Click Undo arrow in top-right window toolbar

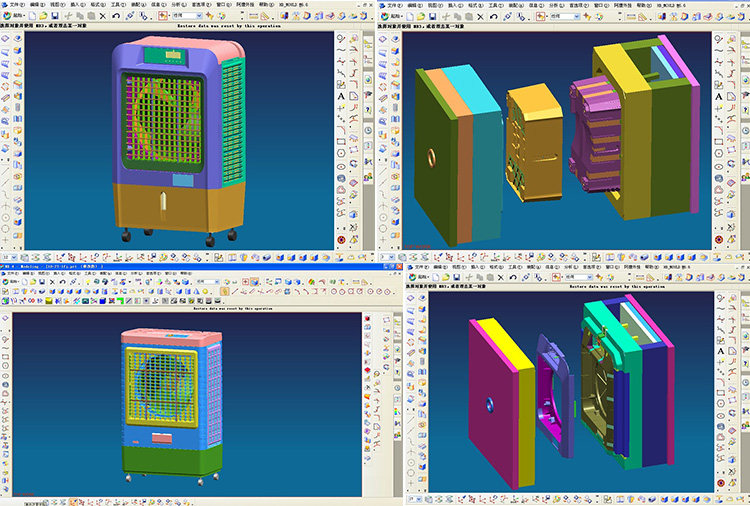pyautogui.click(x=494, y=17)
